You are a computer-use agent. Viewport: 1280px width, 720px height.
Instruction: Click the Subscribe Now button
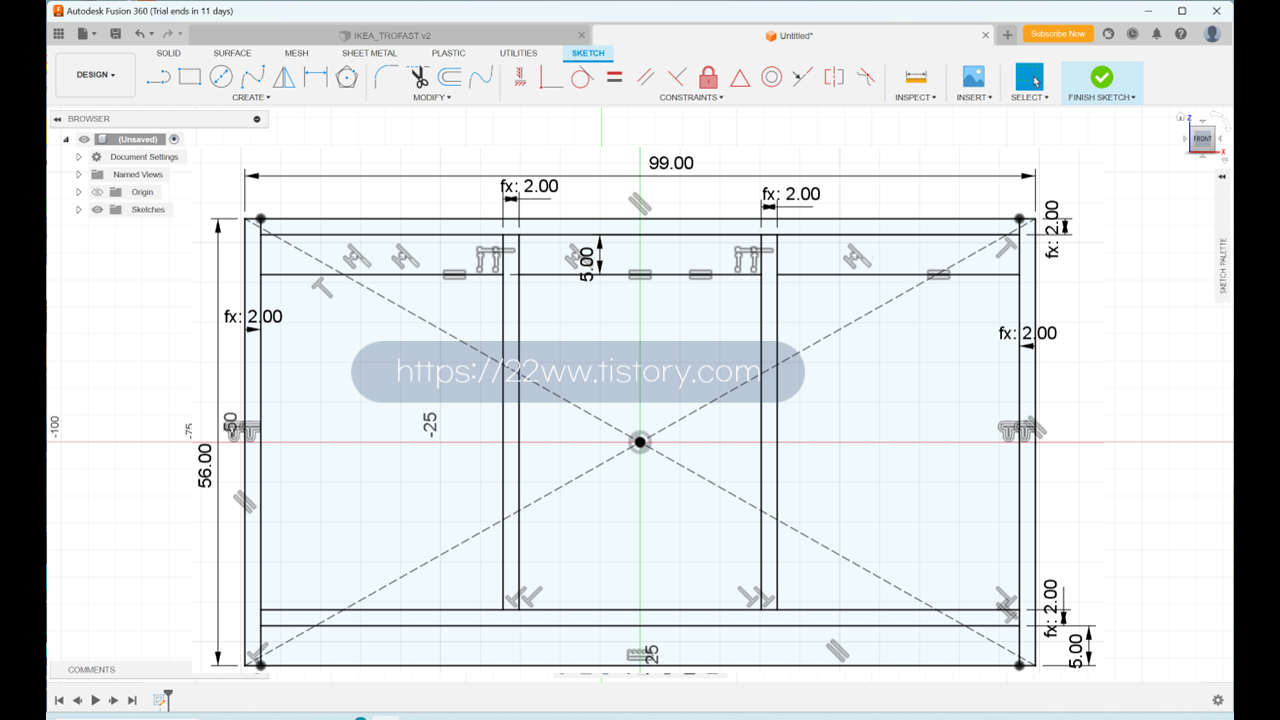tap(1058, 34)
